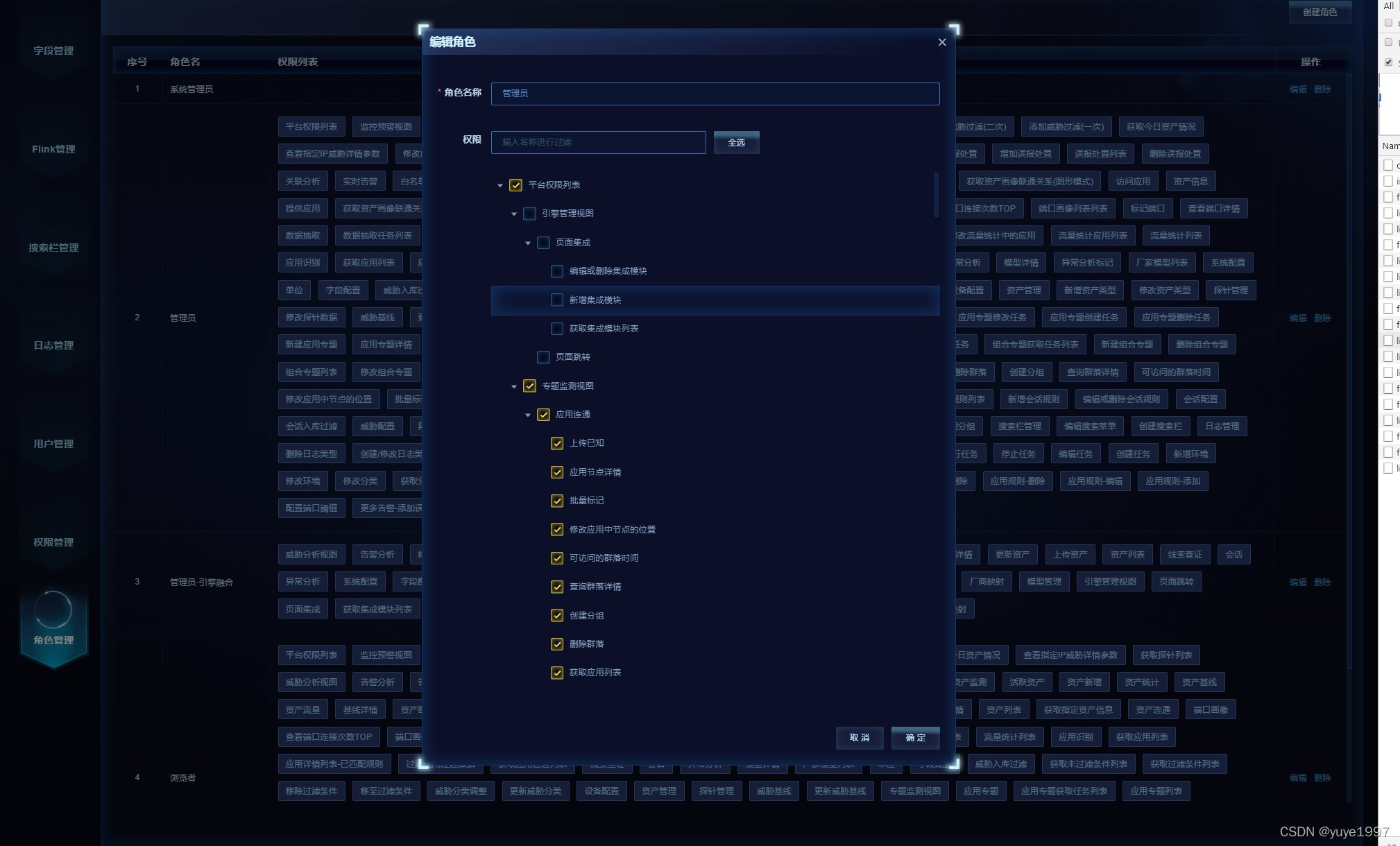Image resolution: width=1400 pixels, height=846 pixels.
Task: Check the 新增集成模块 checkbox
Action: 557,300
